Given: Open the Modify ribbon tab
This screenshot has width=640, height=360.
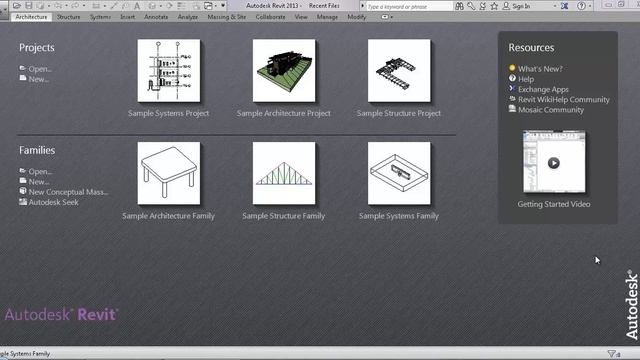Looking at the screenshot, I should click(x=357, y=17).
